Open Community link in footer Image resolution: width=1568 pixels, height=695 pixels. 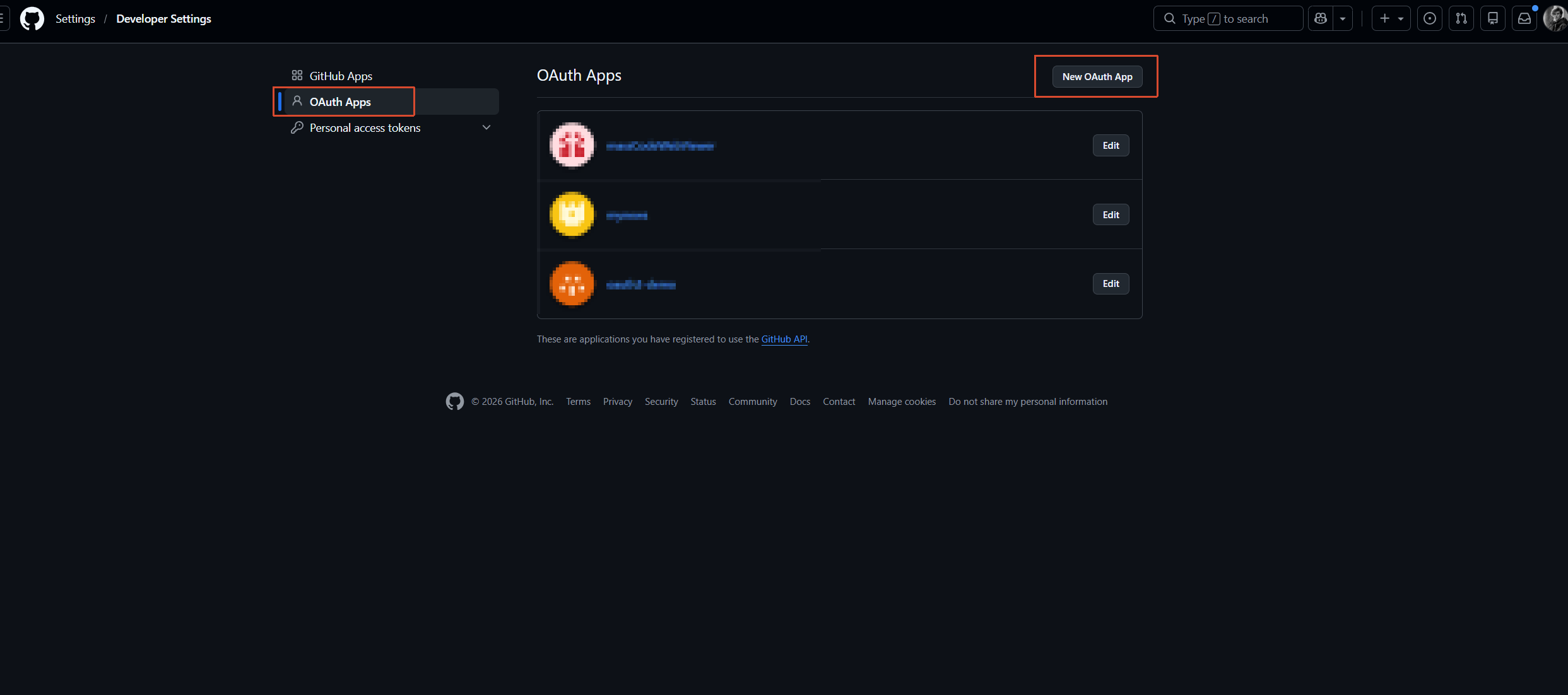coord(753,402)
